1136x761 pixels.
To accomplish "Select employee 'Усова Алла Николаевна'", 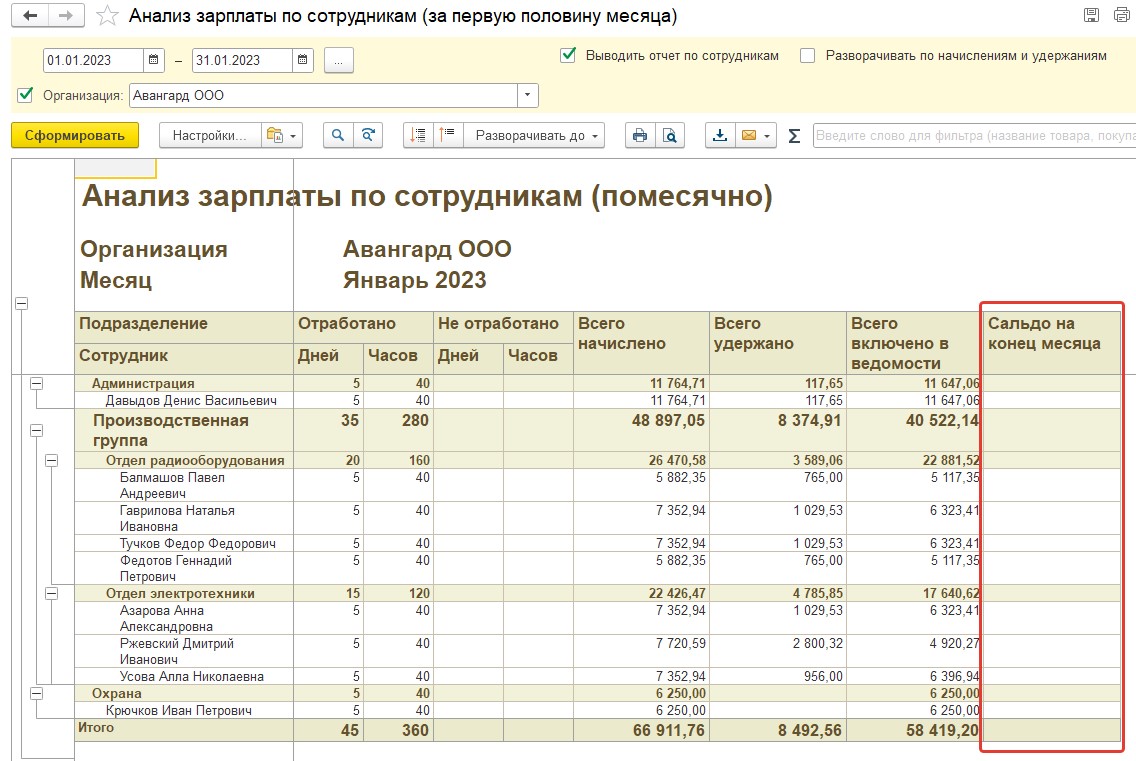I will [192, 677].
